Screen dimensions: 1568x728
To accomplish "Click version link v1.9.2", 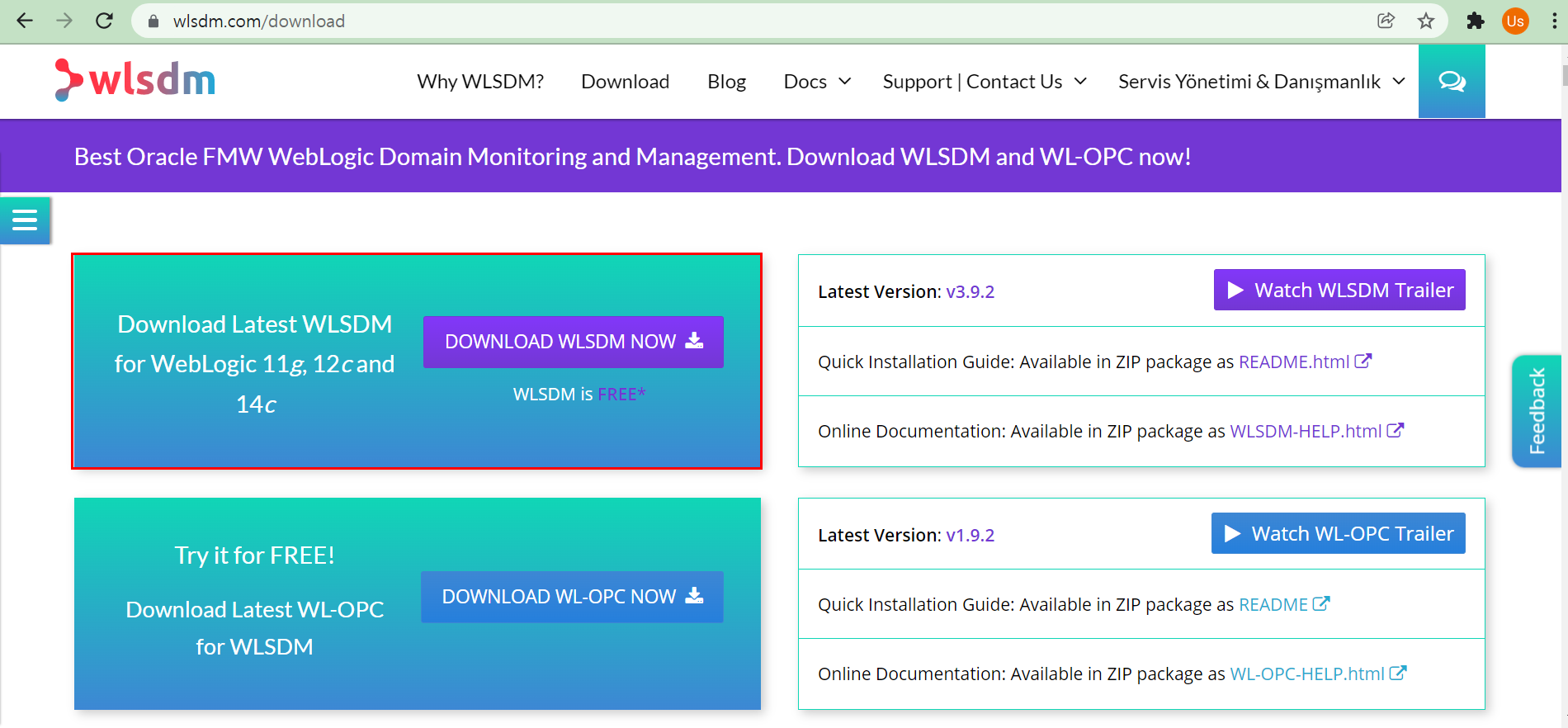I will (x=970, y=536).
